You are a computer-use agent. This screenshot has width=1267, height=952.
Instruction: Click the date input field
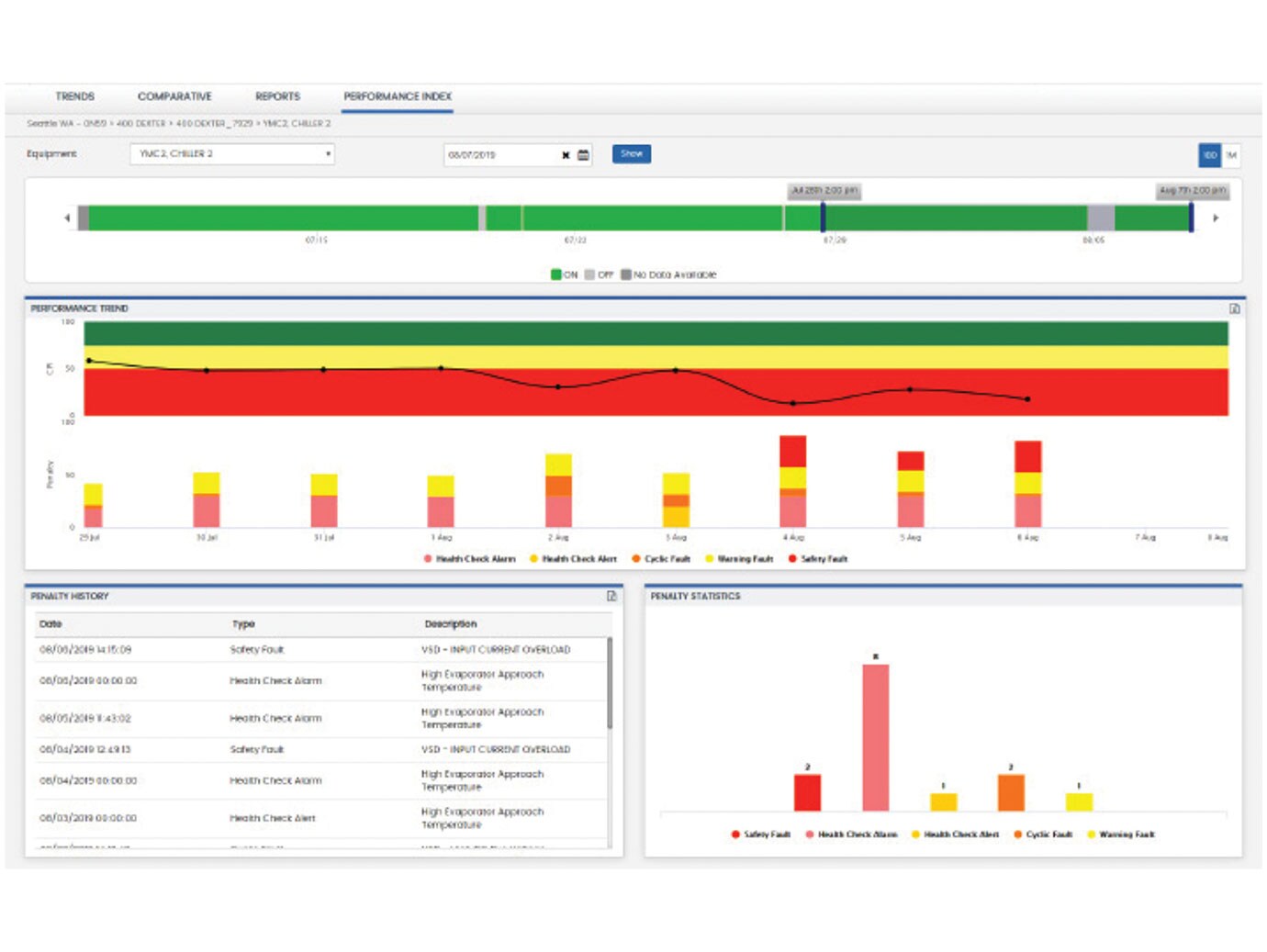click(500, 155)
